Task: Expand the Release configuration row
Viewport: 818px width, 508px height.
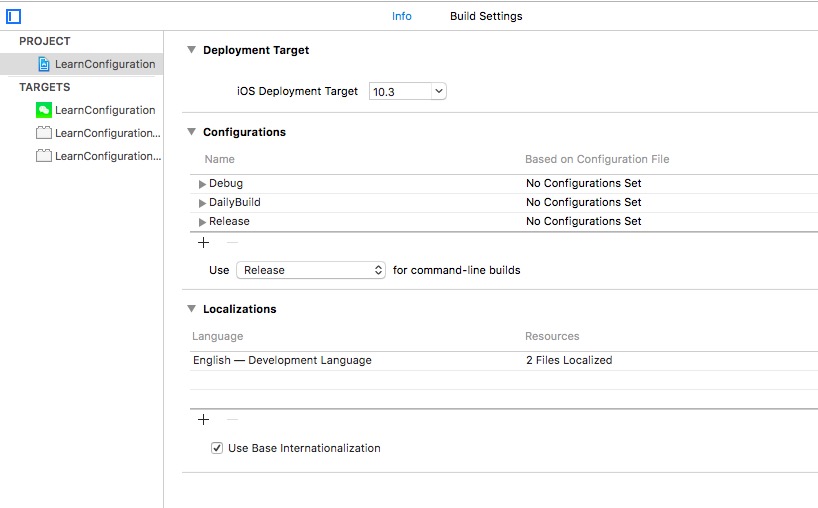Action: pos(202,222)
